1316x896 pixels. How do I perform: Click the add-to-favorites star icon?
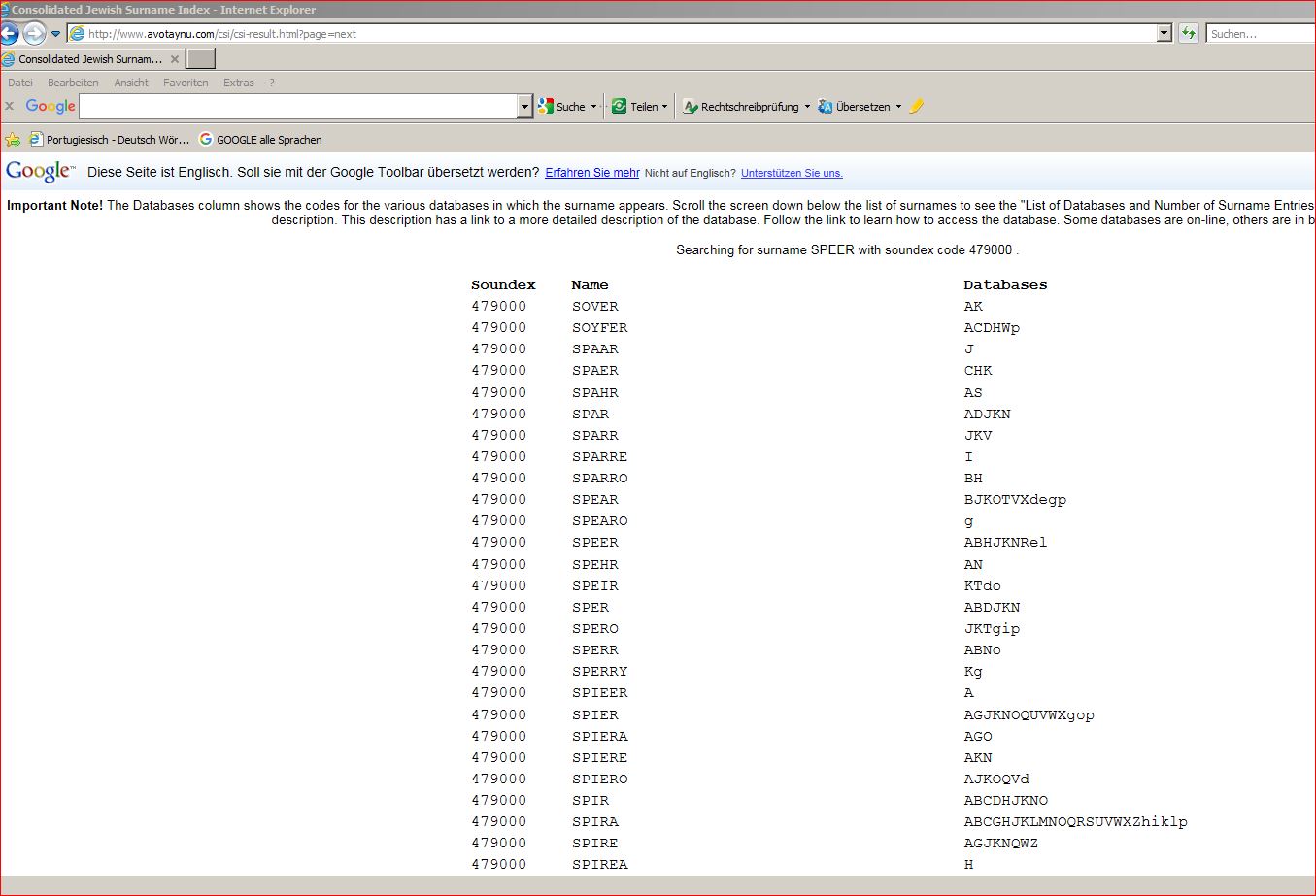click(13, 139)
